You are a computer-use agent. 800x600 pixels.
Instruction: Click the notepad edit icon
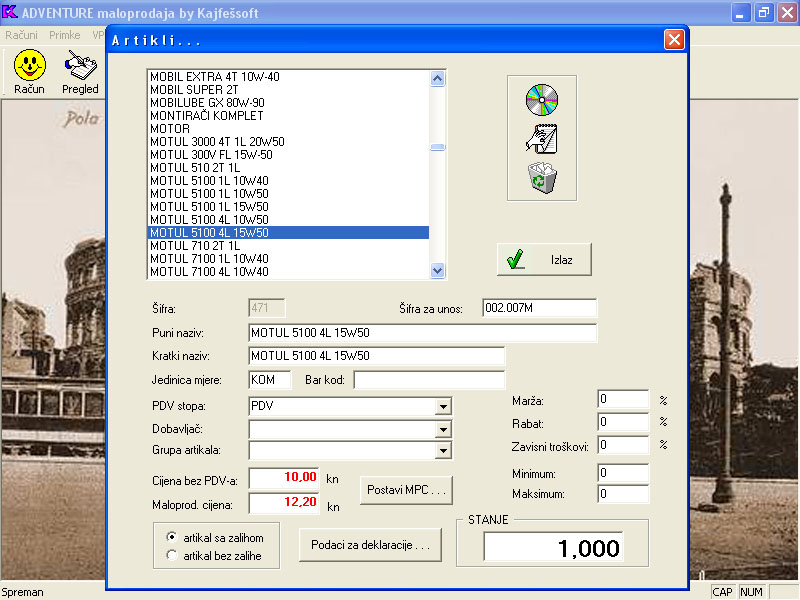pos(542,139)
